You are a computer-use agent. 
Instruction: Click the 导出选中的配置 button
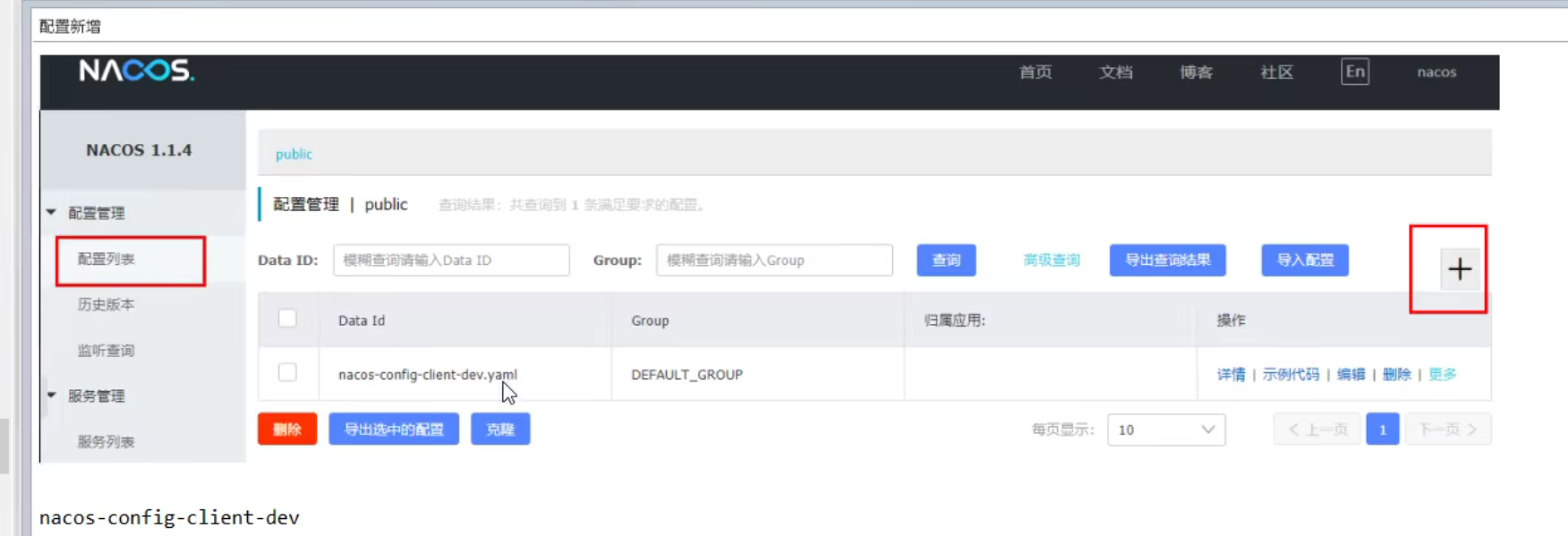click(394, 430)
